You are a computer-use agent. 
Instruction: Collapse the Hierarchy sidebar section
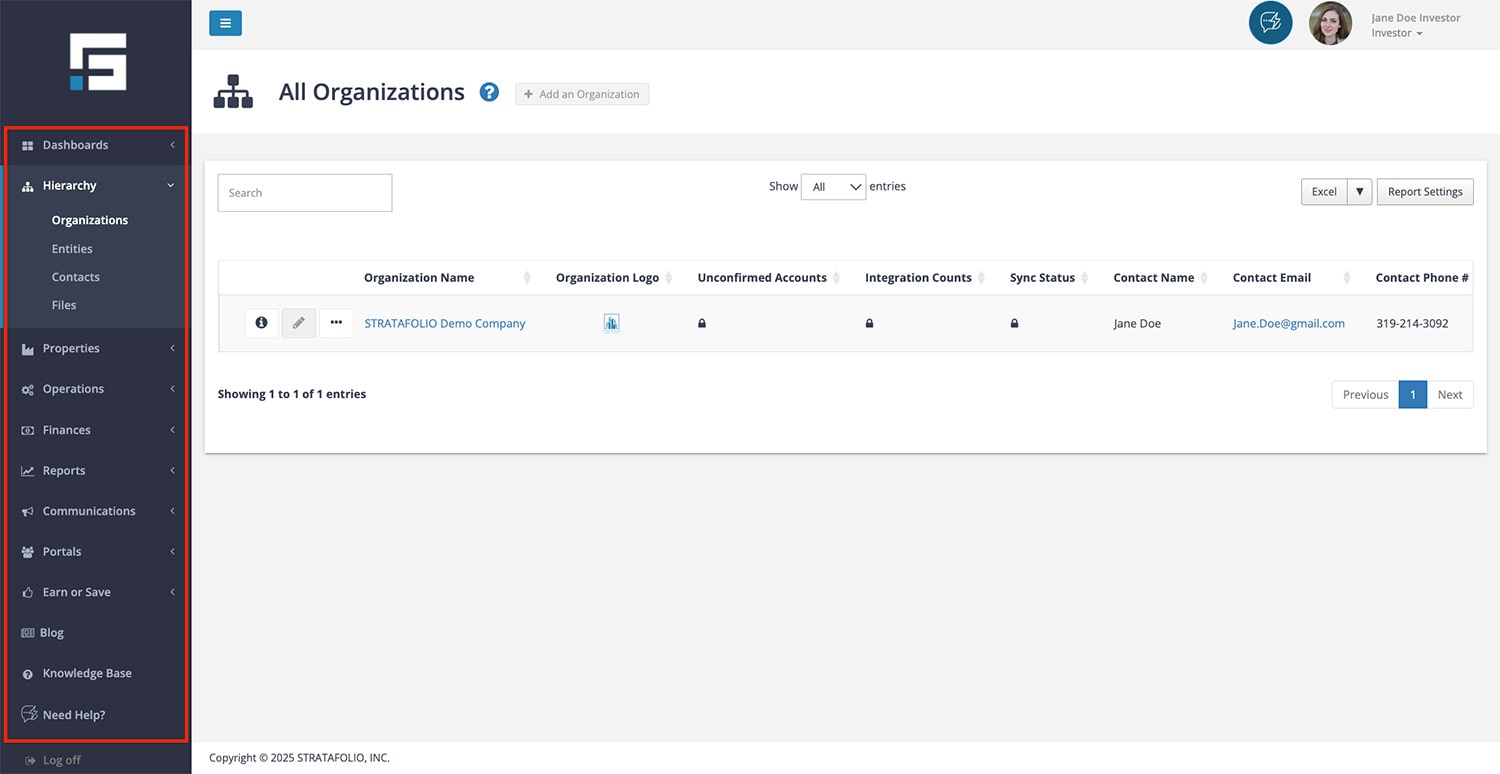(70, 185)
